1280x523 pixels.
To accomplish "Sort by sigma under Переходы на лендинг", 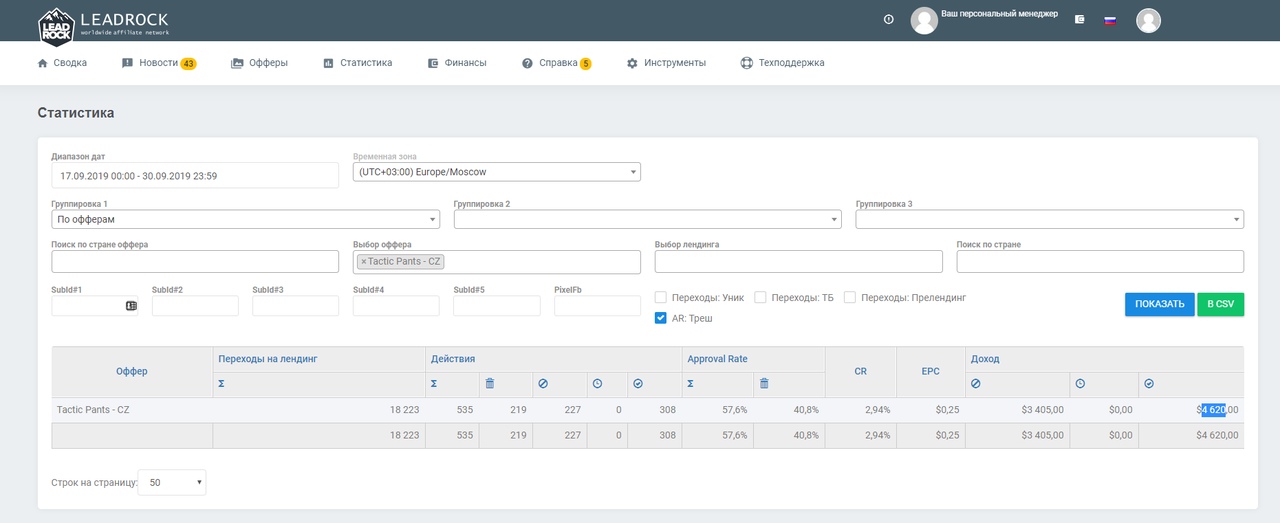I will point(221,383).
